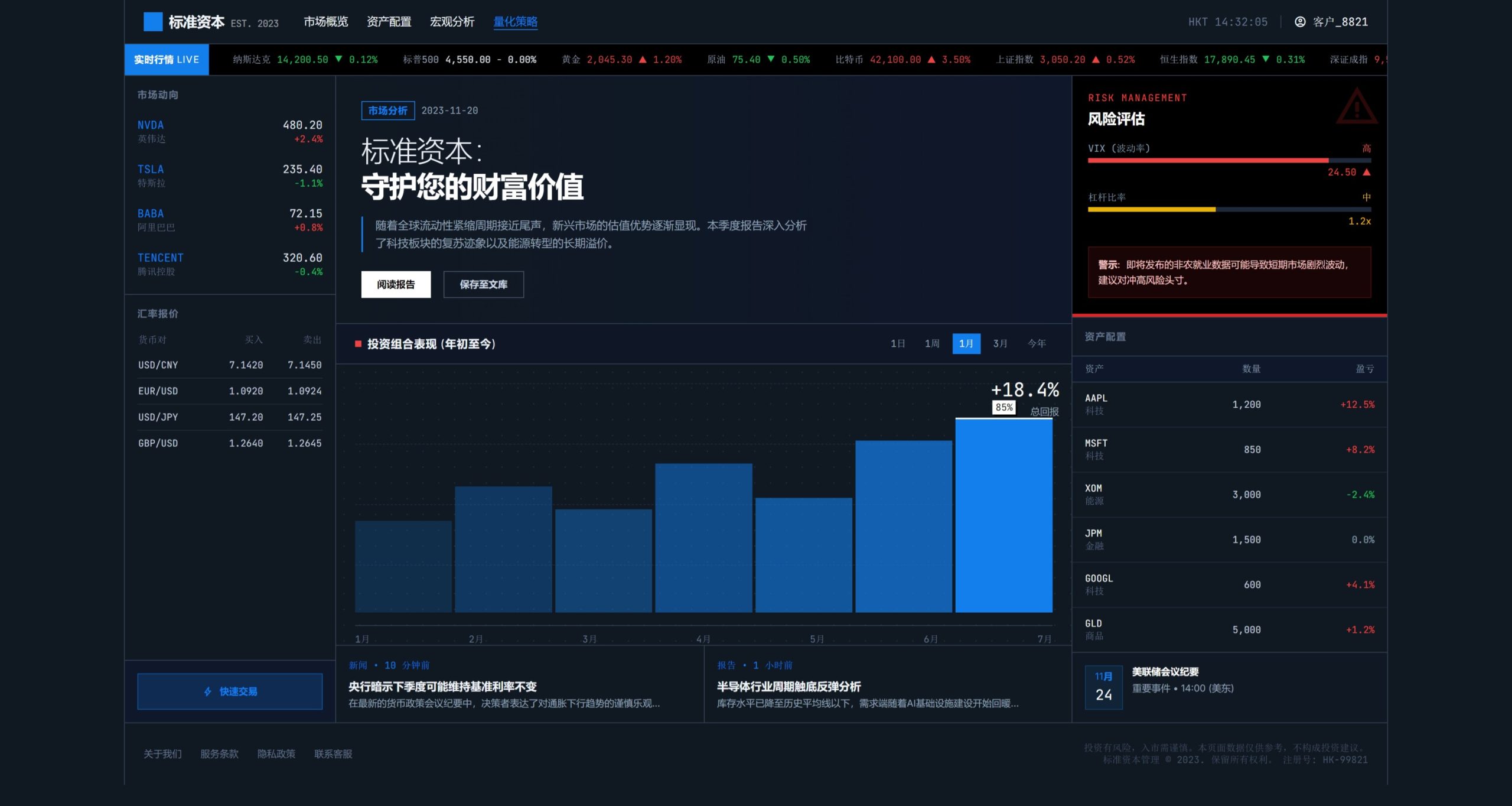The image size is (1512, 806).
Task: Click the highlighted 7月 bar in chart
Action: pyautogui.click(x=1003, y=515)
